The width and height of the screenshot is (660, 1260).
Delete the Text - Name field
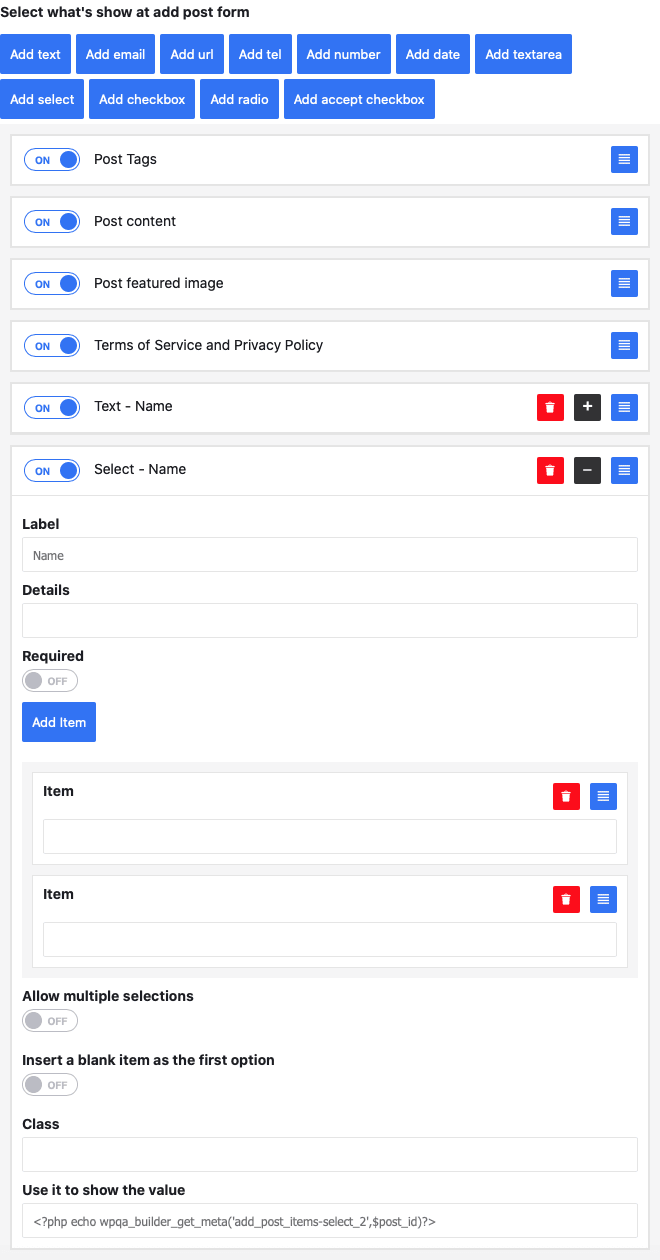[x=550, y=407]
